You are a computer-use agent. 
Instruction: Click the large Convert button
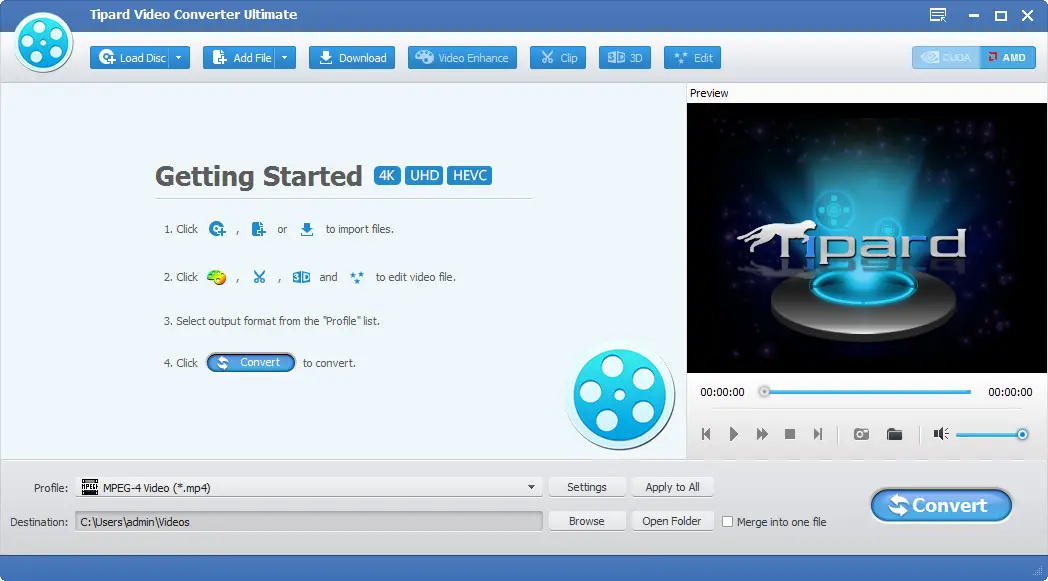coord(941,505)
